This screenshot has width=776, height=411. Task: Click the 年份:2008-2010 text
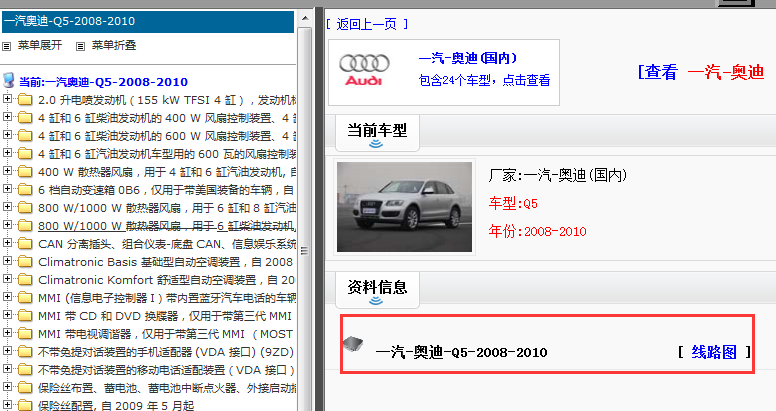537,231
